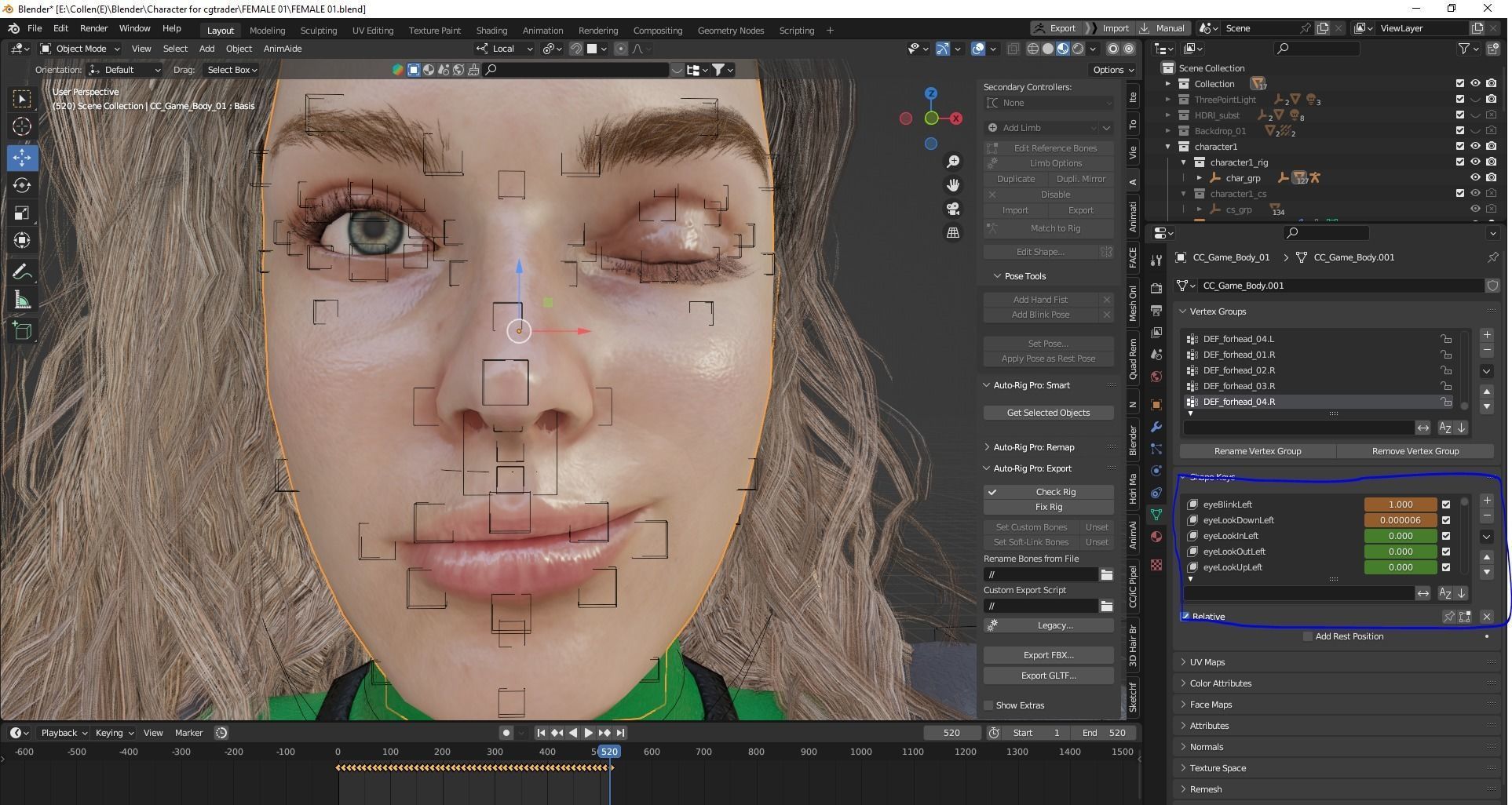The height and width of the screenshot is (805, 1512).
Task: Play the animation forward
Action: tap(589, 733)
